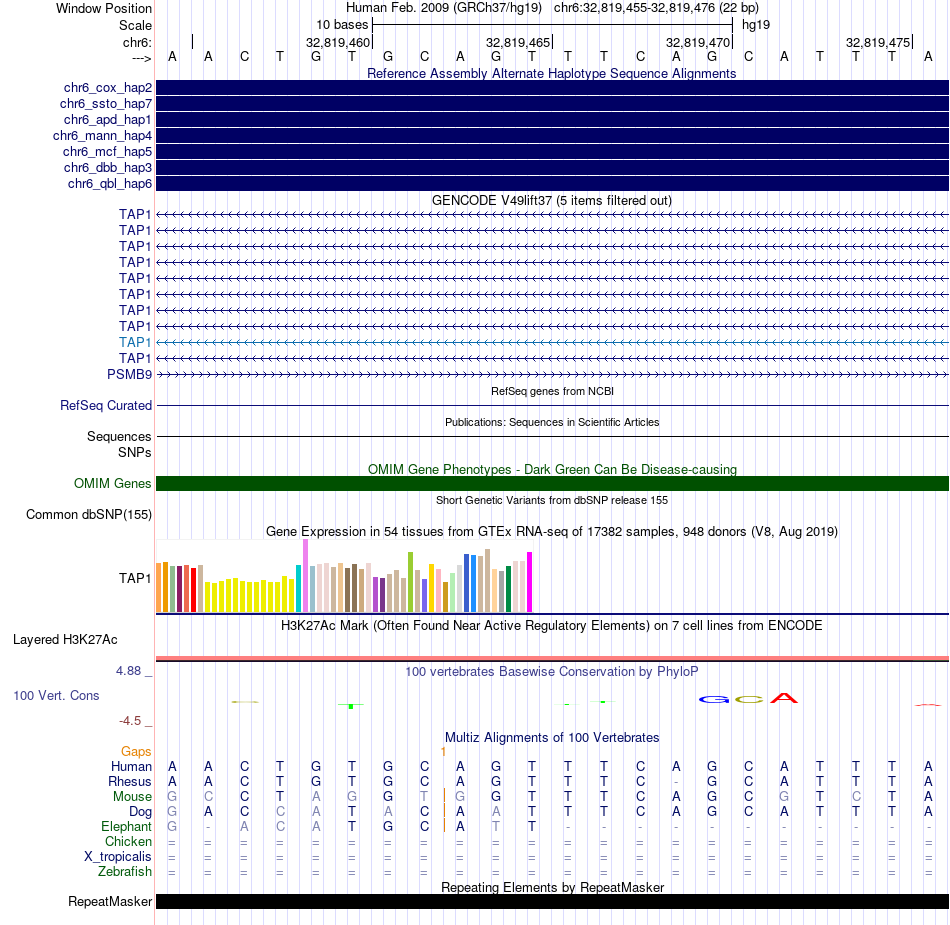Image resolution: width=950 pixels, height=925 pixels.
Task: Click the Sequences track label
Action: [x=119, y=436]
